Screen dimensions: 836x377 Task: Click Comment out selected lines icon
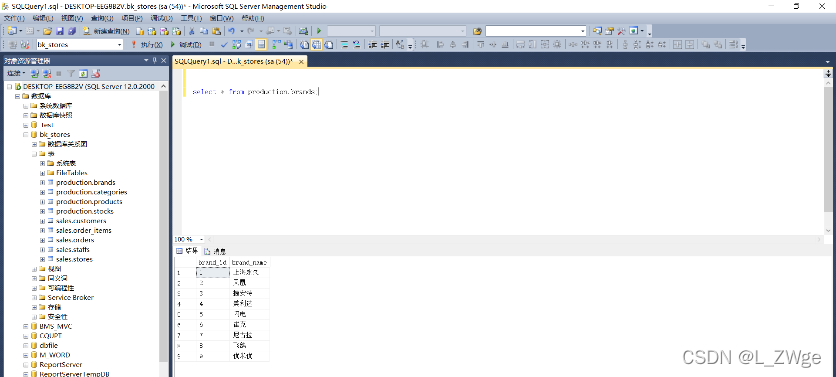click(x=344, y=45)
